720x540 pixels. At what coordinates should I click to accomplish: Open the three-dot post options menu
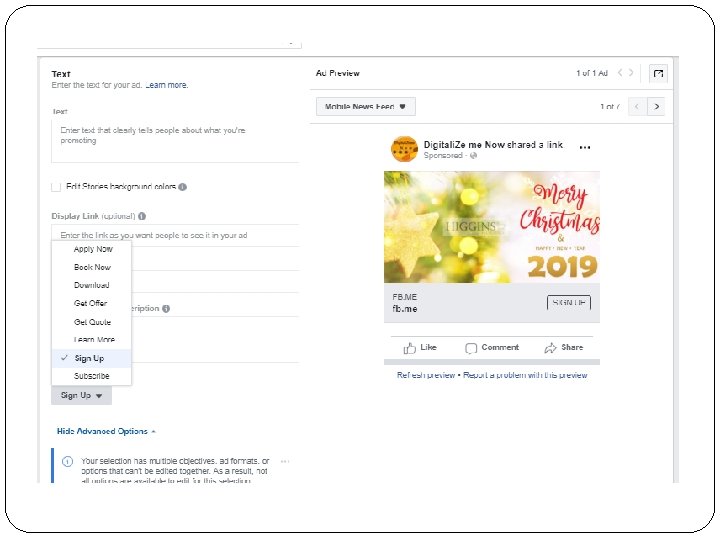(585, 147)
